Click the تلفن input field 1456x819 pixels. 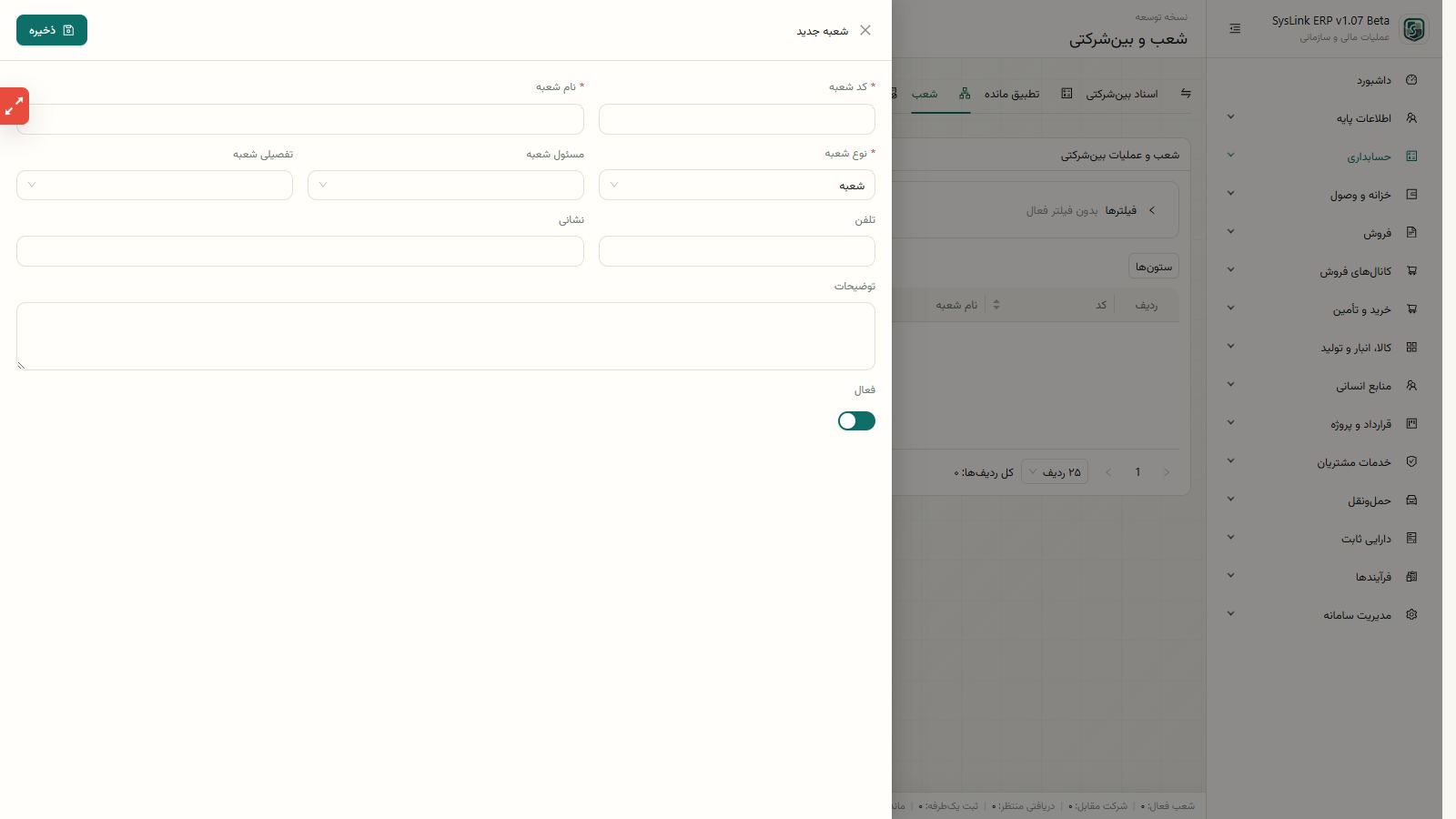[x=737, y=251]
